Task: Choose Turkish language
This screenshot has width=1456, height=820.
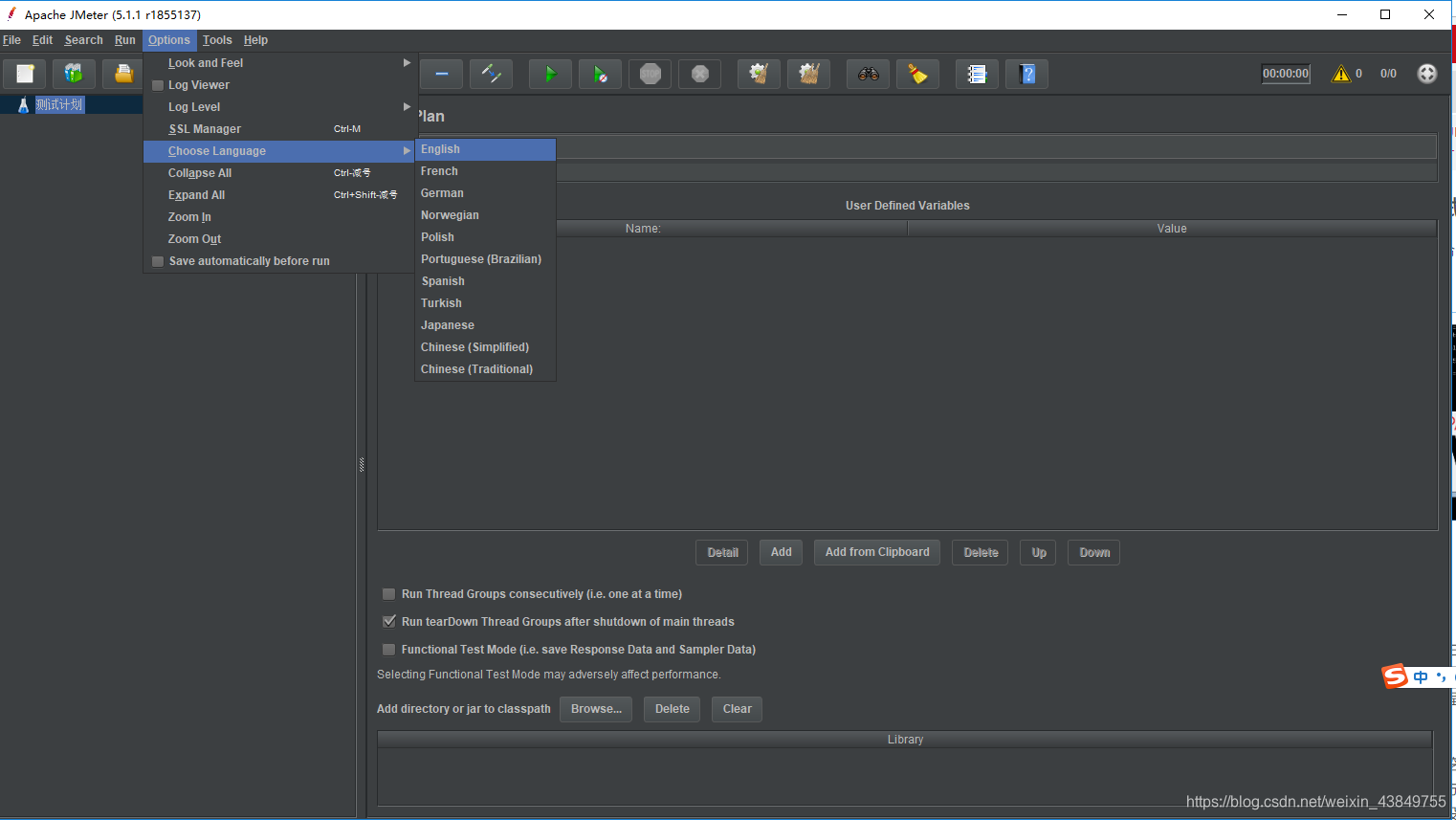Action: [x=485, y=303]
